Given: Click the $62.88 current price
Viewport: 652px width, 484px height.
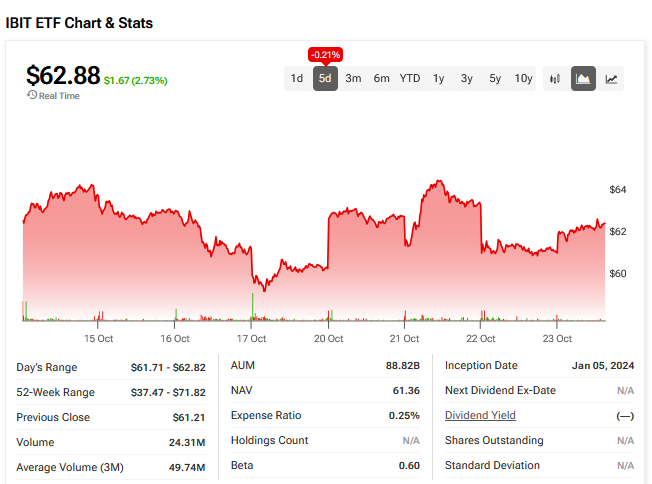Looking at the screenshot, I should coord(63,76).
